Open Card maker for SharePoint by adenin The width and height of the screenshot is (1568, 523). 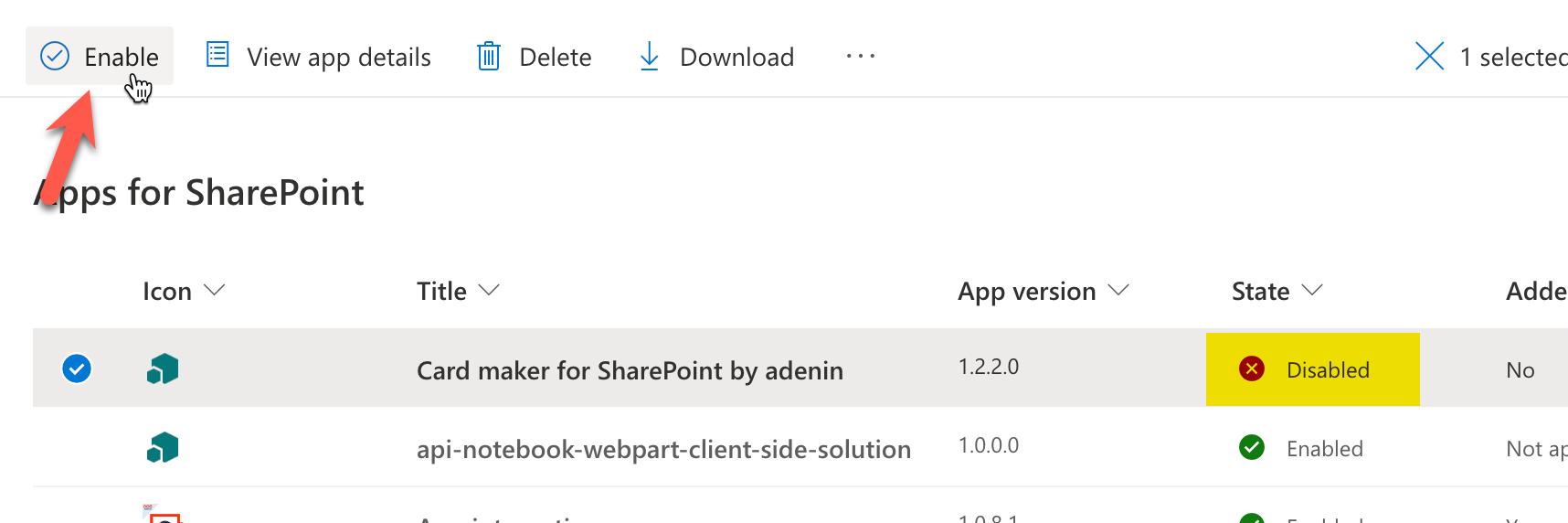tap(630, 370)
